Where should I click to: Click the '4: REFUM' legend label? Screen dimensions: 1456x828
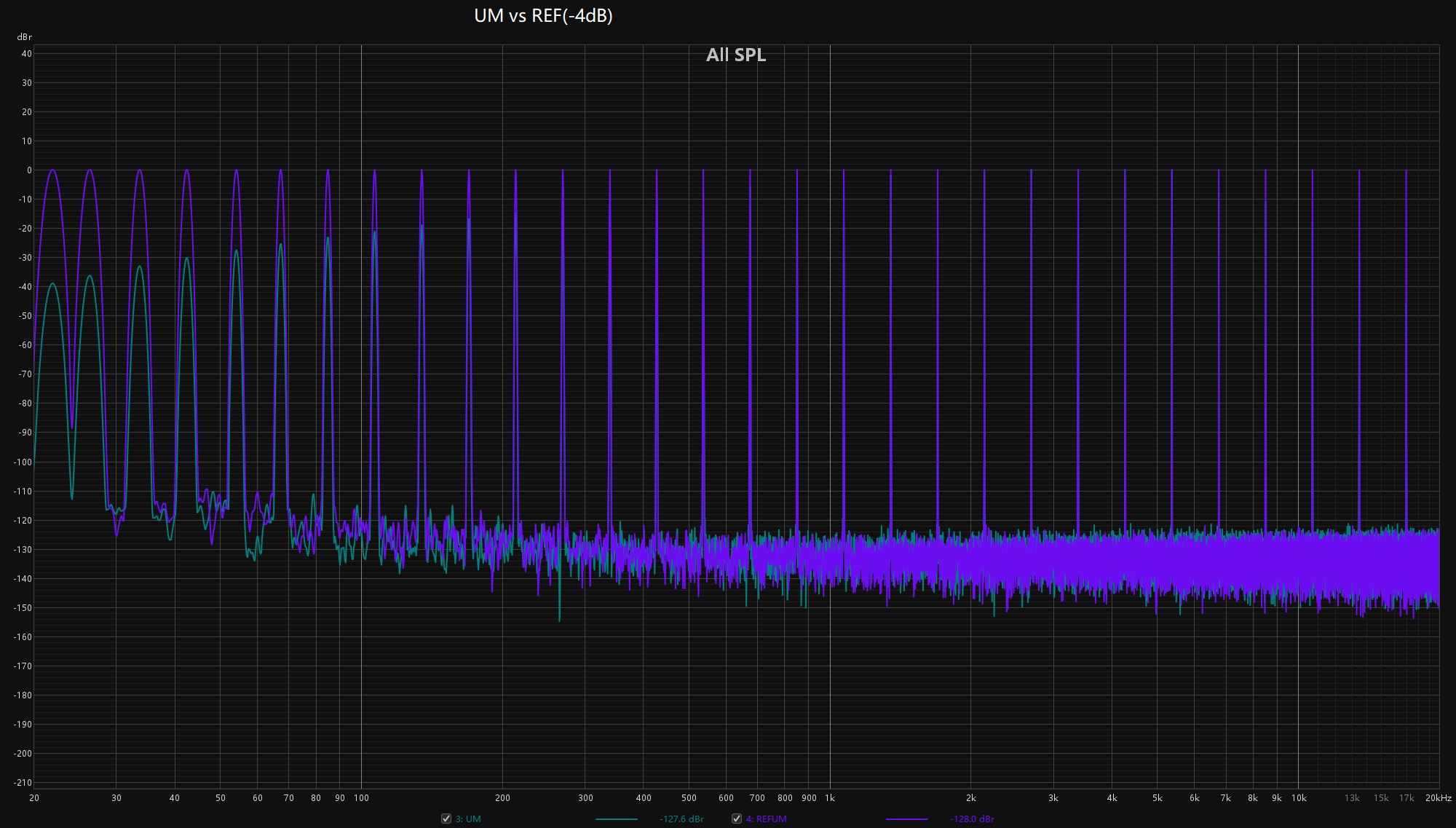coord(766,819)
